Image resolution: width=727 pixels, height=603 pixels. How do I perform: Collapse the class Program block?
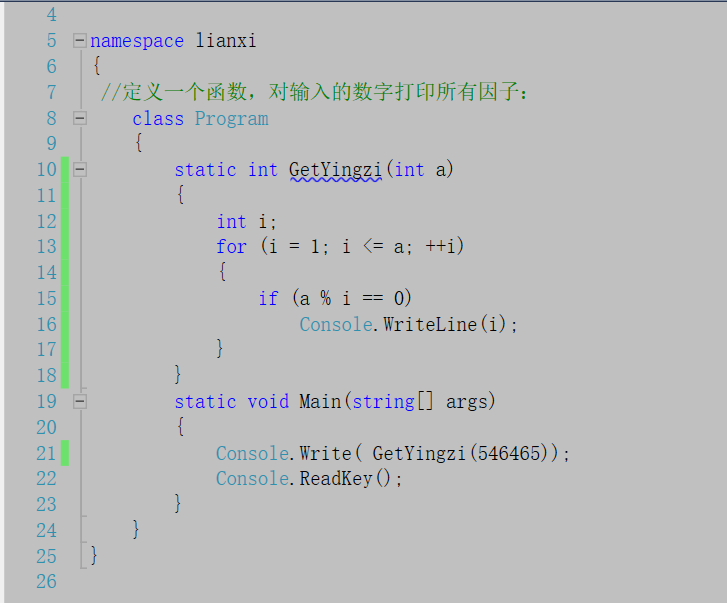[x=80, y=118]
